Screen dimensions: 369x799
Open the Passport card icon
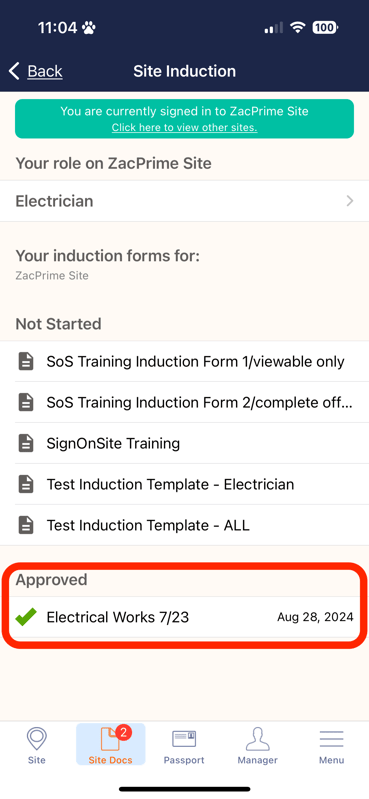(184, 739)
